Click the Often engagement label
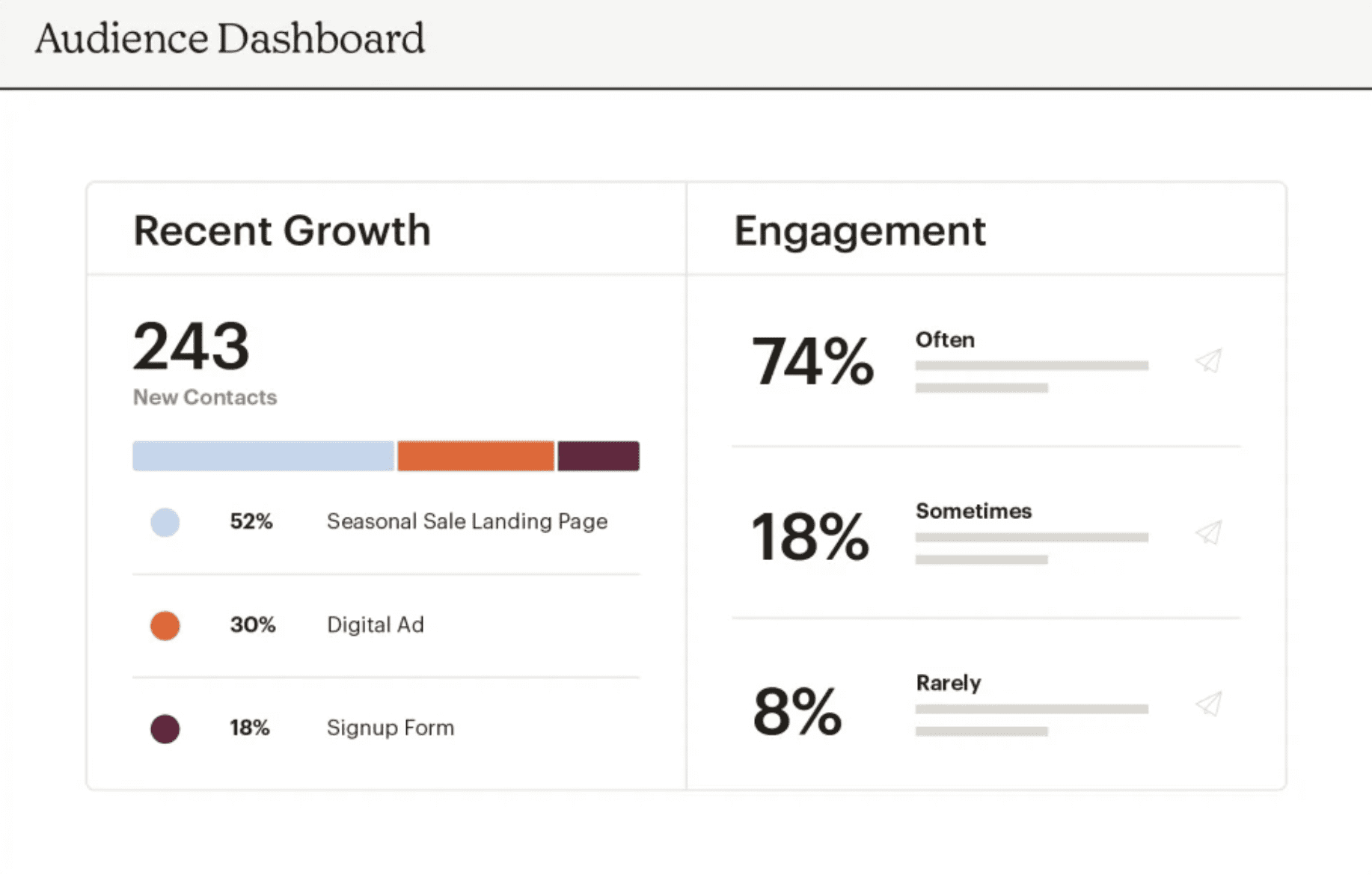The width and height of the screenshot is (1372, 875). tap(945, 340)
